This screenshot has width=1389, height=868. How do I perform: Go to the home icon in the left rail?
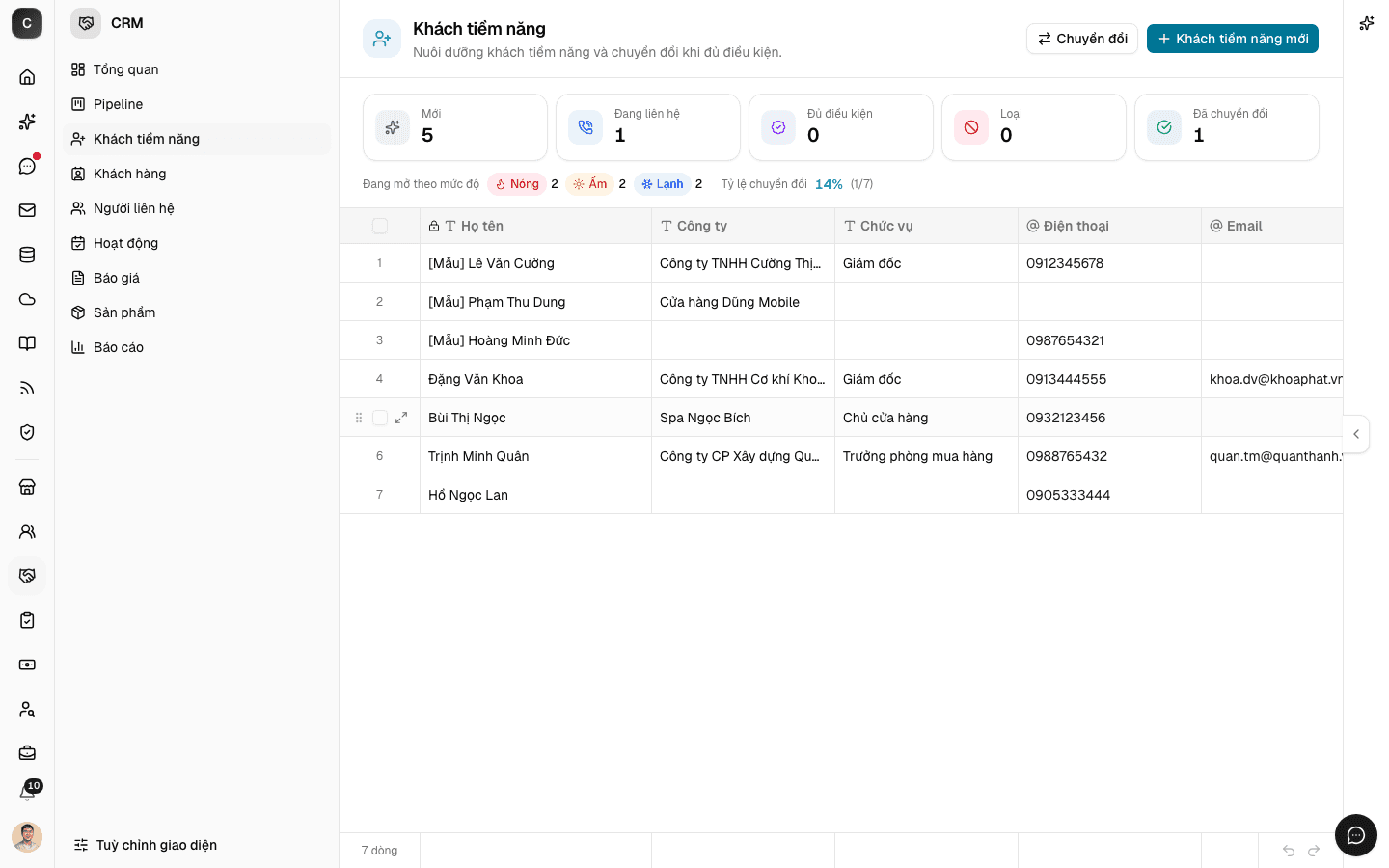[x=27, y=77]
